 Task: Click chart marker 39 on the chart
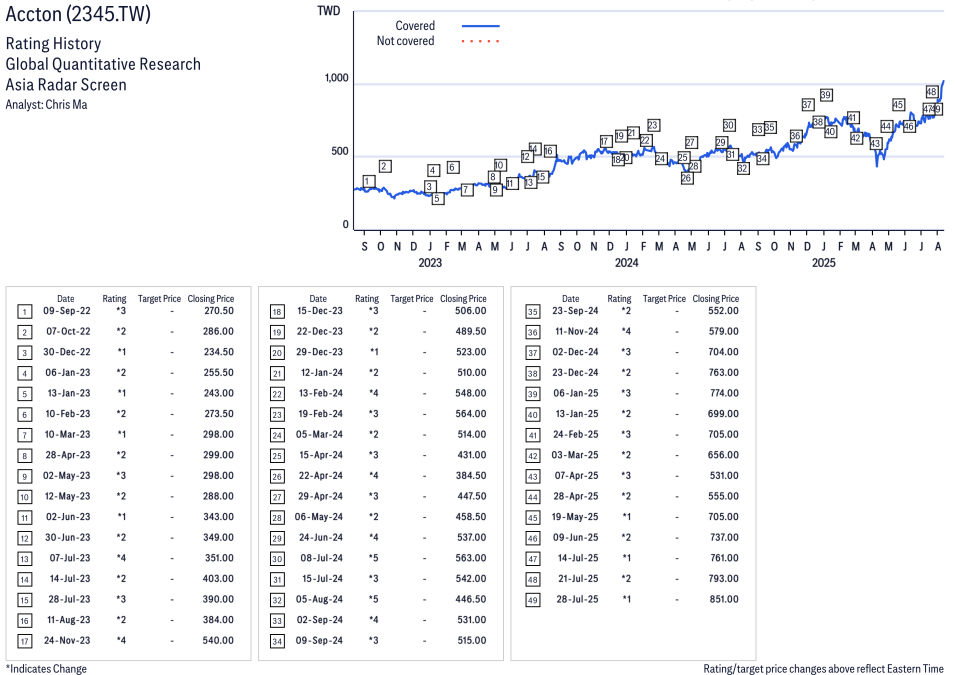point(826,94)
